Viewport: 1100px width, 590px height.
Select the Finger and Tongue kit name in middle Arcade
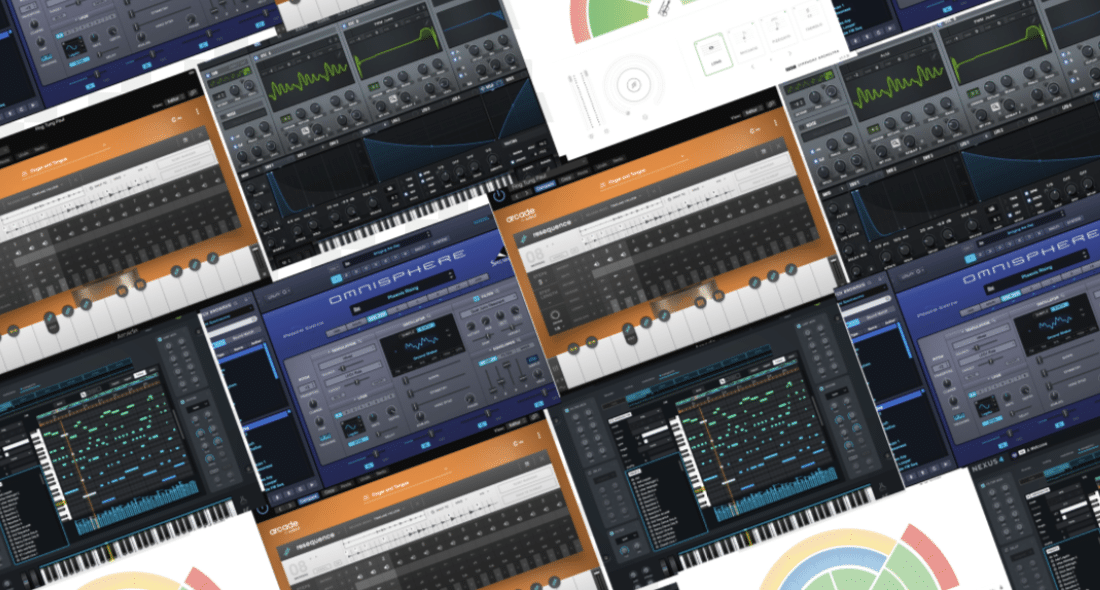[x=627, y=178]
